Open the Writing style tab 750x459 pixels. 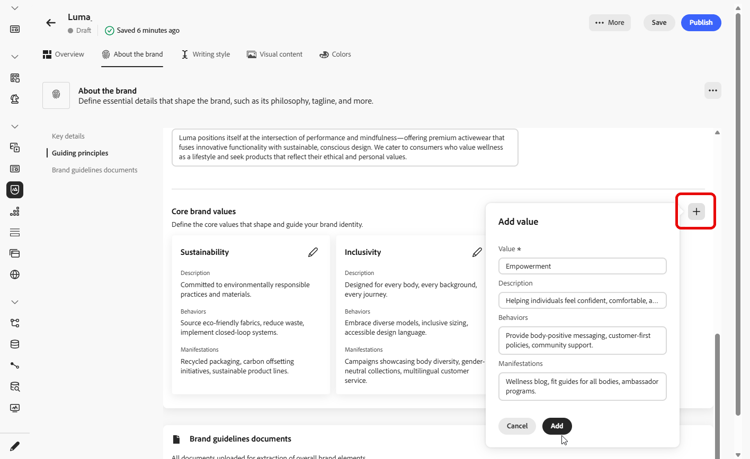(x=205, y=54)
